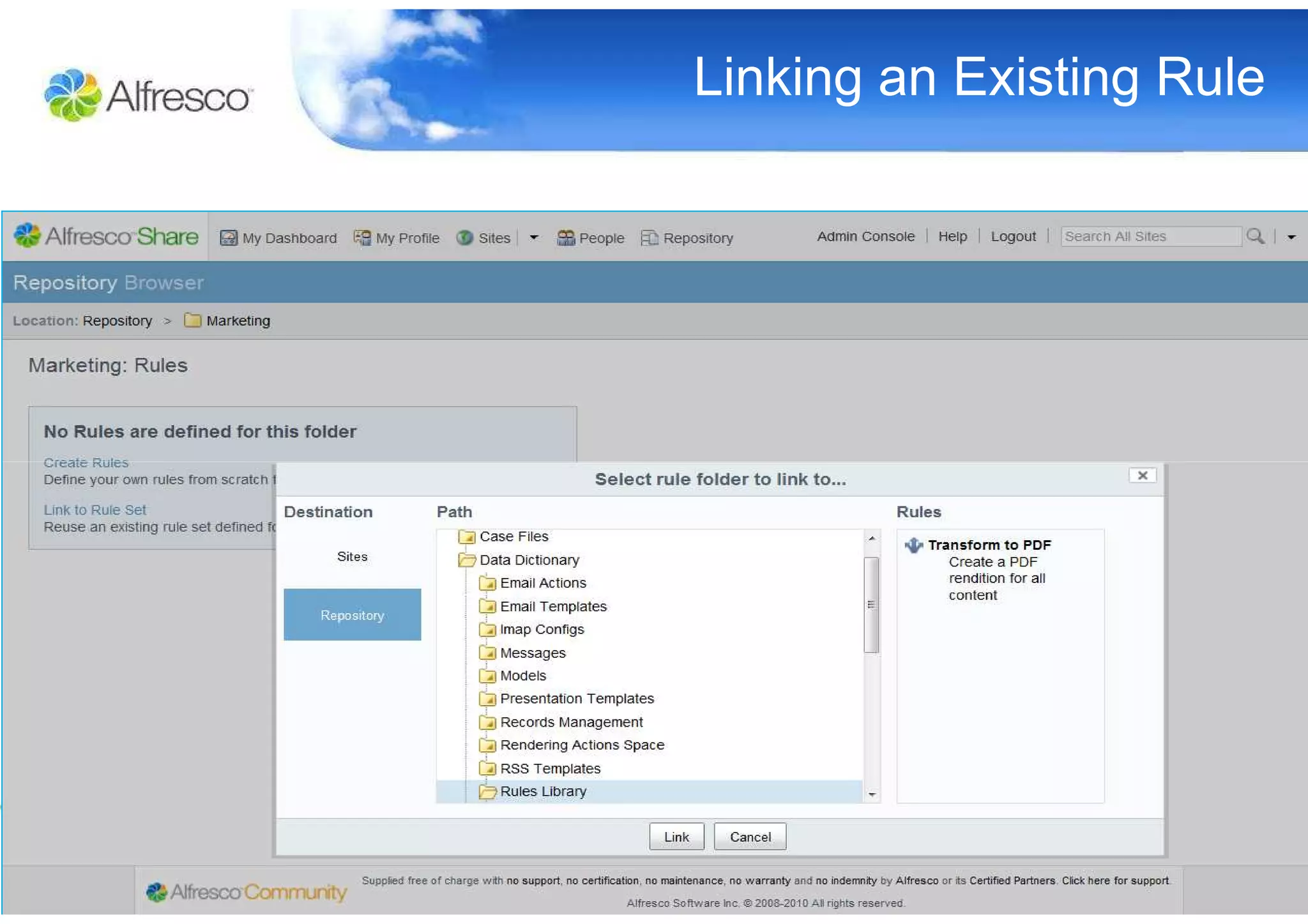This screenshot has height=924, width=1308.
Task: Select the Sites destination
Action: point(352,556)
